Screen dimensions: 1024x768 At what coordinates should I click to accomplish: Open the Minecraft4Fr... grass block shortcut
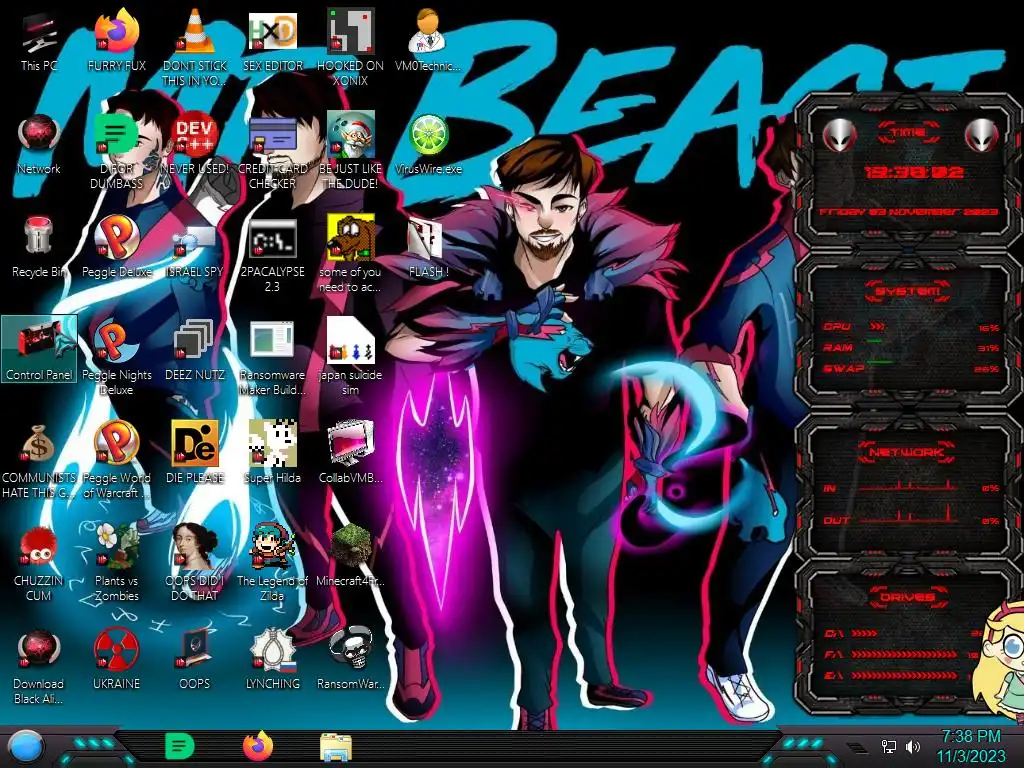(350, 556)
